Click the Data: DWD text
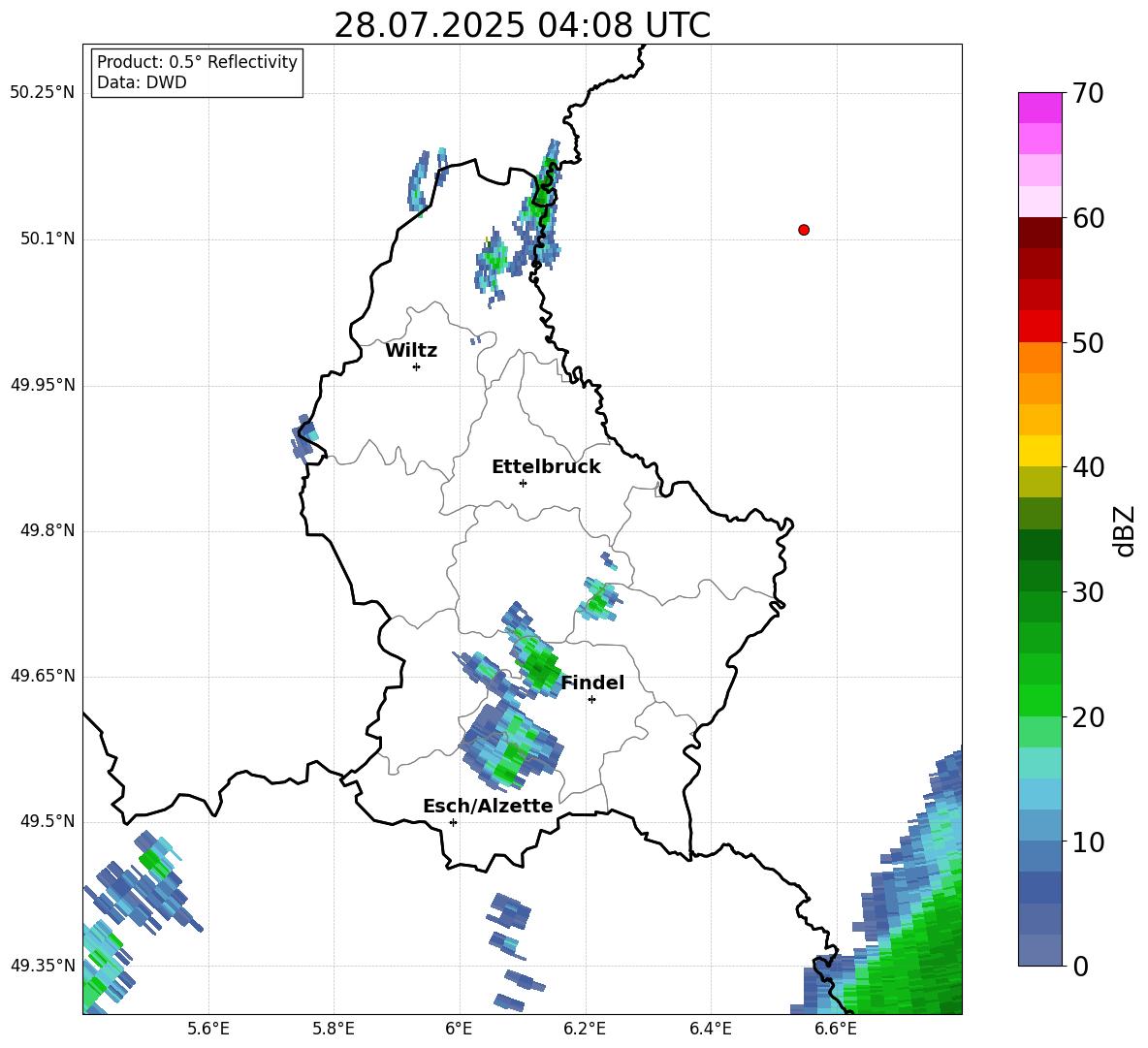 [x=142, y=82]
